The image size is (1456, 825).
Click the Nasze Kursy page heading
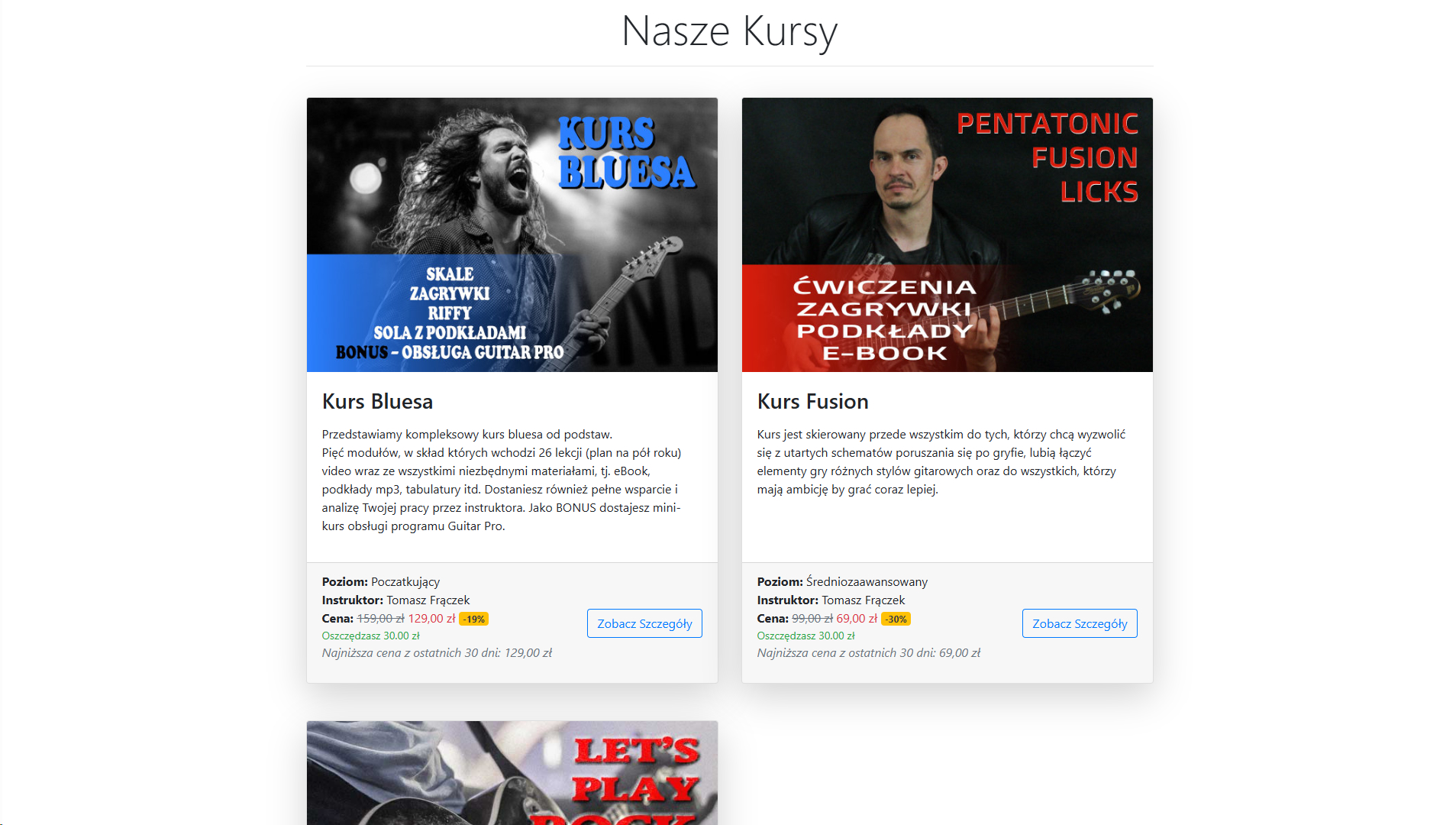729,31
